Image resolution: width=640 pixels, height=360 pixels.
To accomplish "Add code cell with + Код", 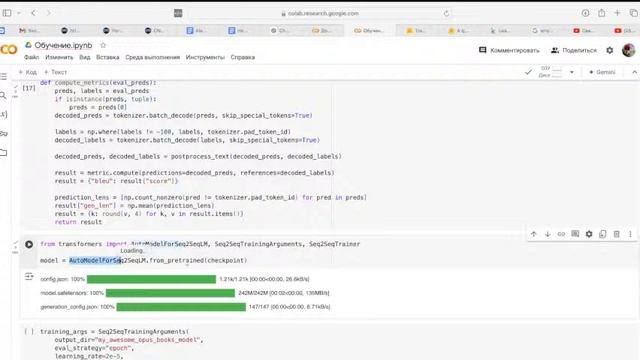I will point(28,72).
